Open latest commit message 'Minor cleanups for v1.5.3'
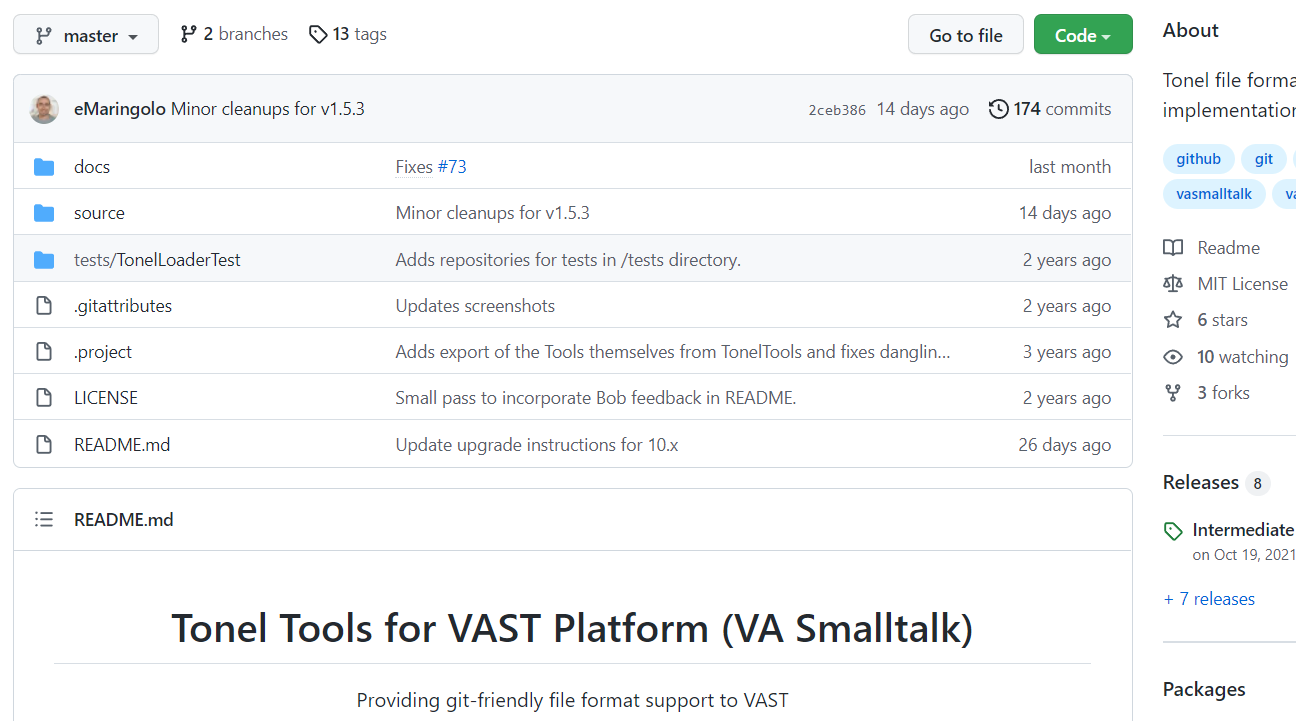The image size is (1296, 721). 268,109
